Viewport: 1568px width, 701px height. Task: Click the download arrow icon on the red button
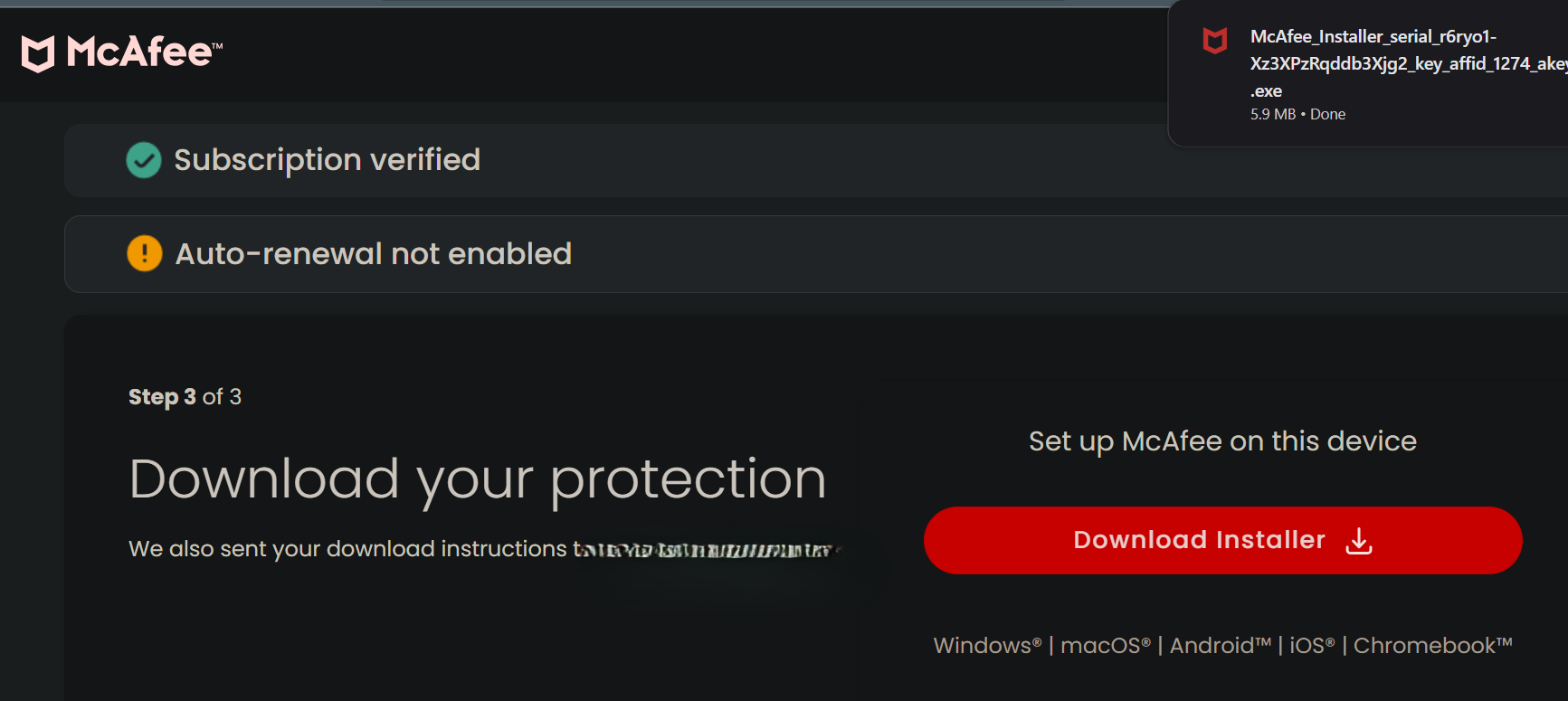[x=1359, y=541]
